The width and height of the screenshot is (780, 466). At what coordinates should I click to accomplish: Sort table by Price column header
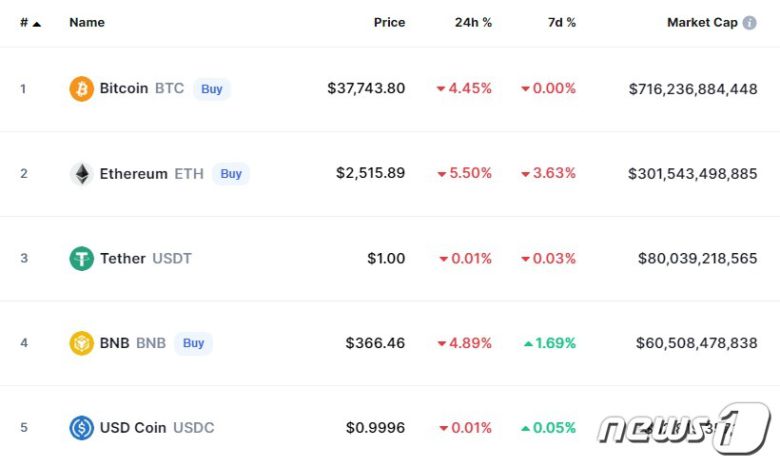pos(389,22)
